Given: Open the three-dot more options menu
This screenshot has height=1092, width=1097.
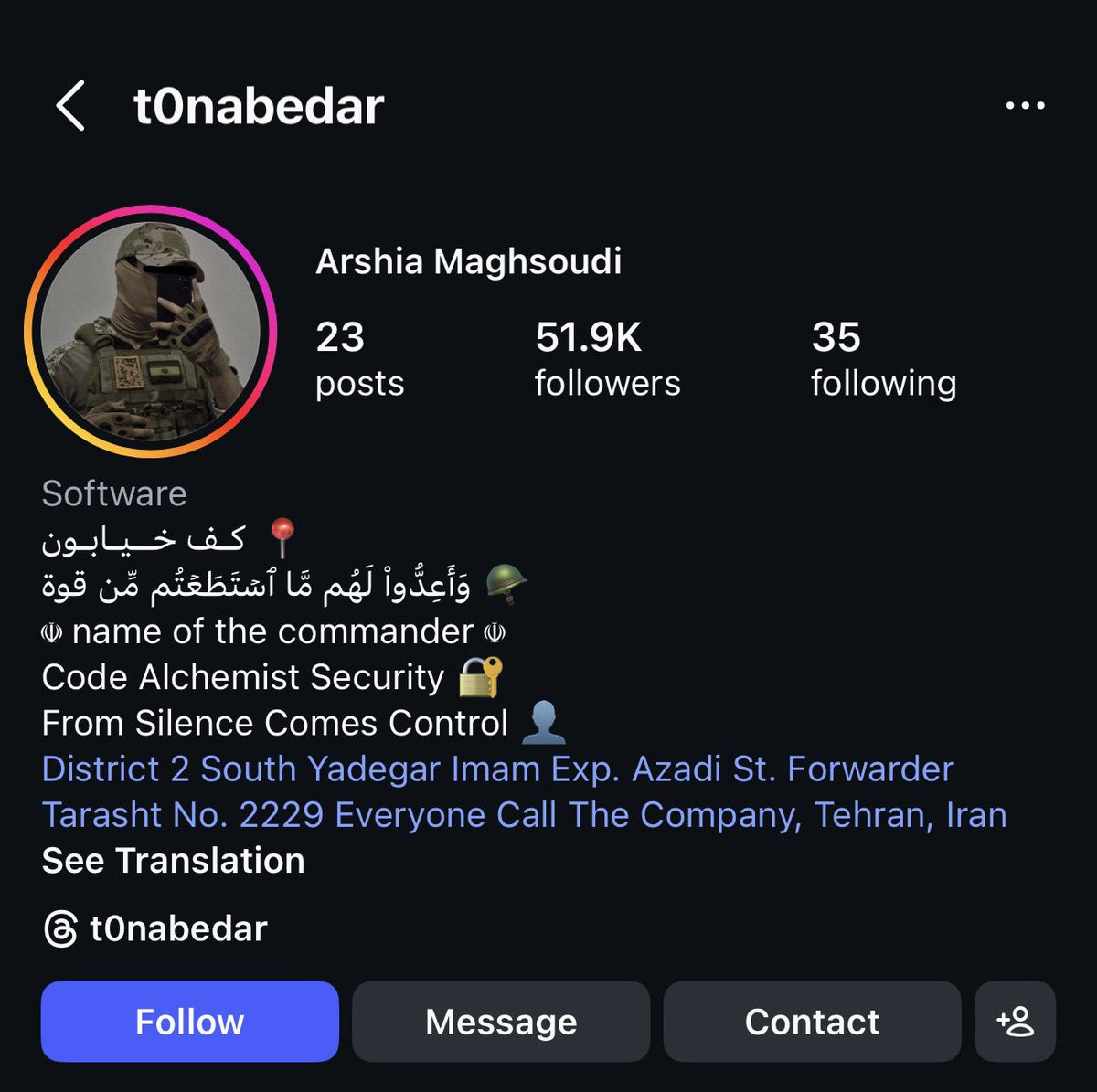Looking at the screenshot, I should pyautogui.click(x=1025, y=106).
